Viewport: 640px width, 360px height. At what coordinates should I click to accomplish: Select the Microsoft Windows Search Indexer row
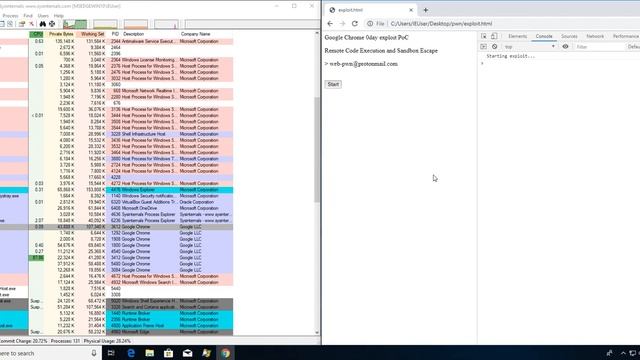point(116,282)
